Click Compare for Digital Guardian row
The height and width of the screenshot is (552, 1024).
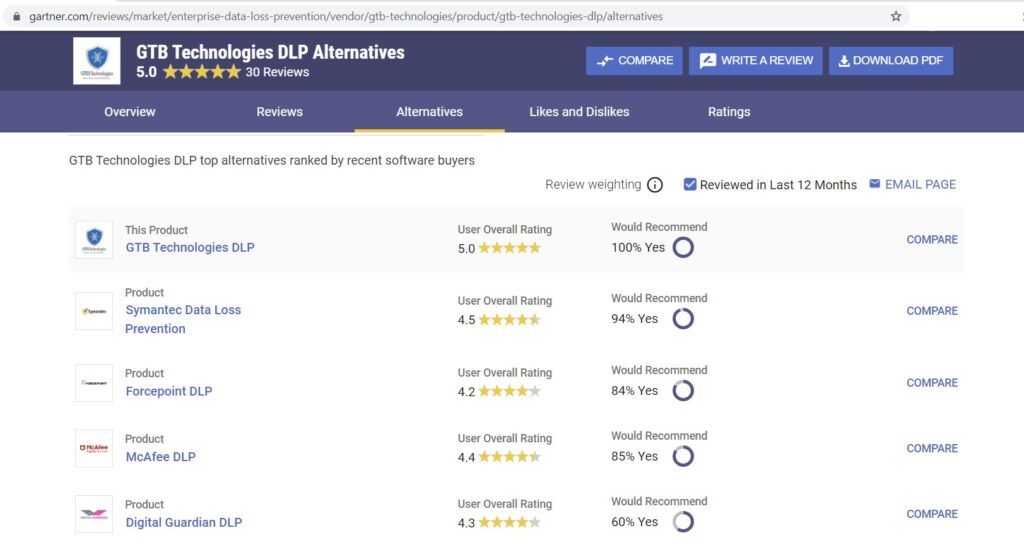click(932, 514)
